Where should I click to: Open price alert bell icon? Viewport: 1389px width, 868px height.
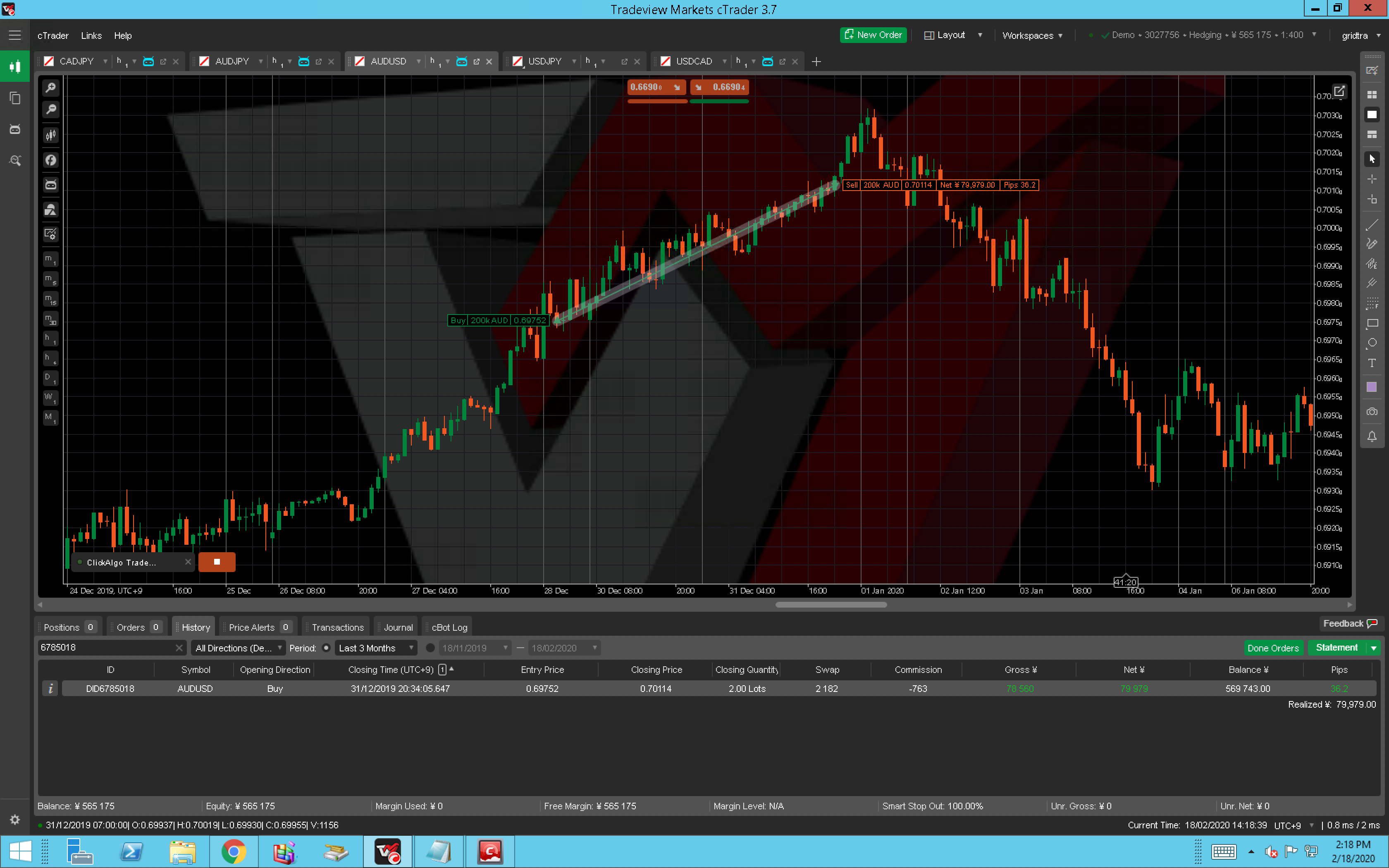click(1372, 436)
